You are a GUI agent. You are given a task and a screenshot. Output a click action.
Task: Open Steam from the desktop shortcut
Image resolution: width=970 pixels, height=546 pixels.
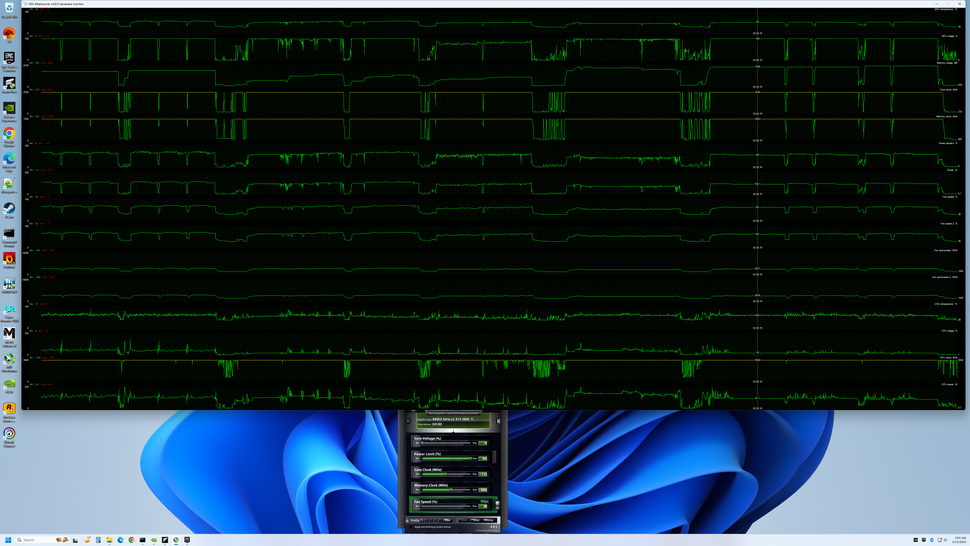point(9,210)
